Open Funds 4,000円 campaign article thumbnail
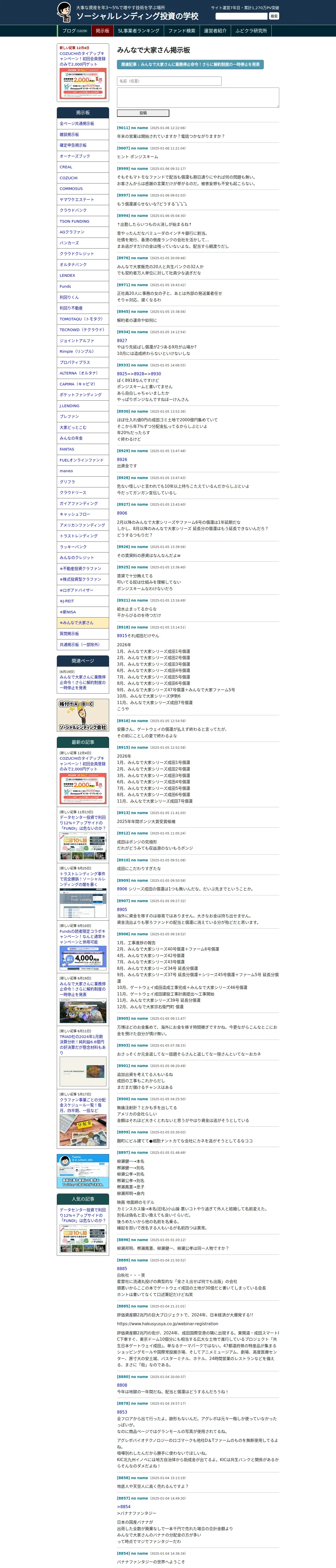 pyautogui.click(x=83, y=958)
